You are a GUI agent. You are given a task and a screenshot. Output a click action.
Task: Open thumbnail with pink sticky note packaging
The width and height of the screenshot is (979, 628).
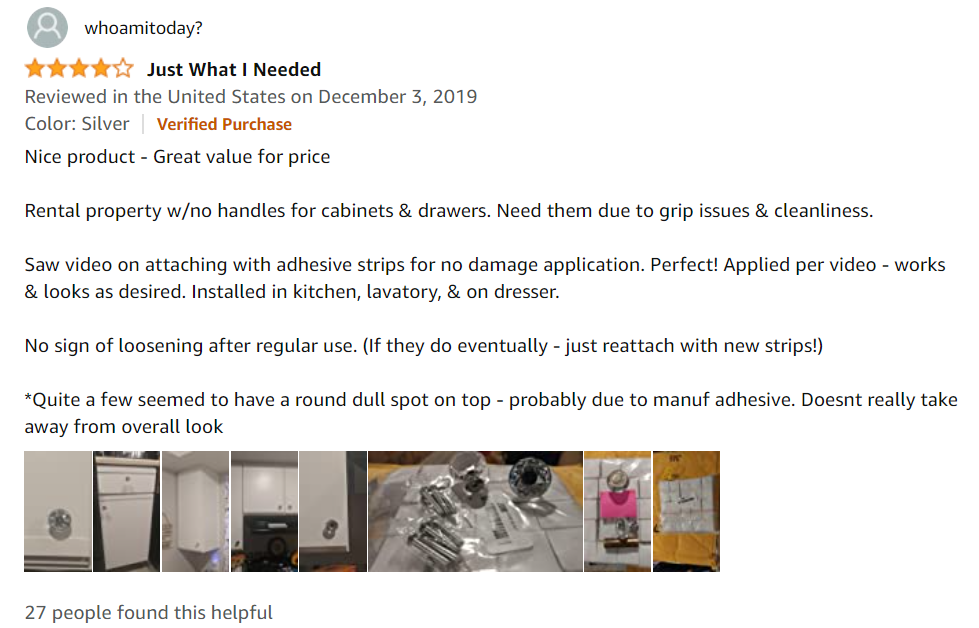pos(617,511)
